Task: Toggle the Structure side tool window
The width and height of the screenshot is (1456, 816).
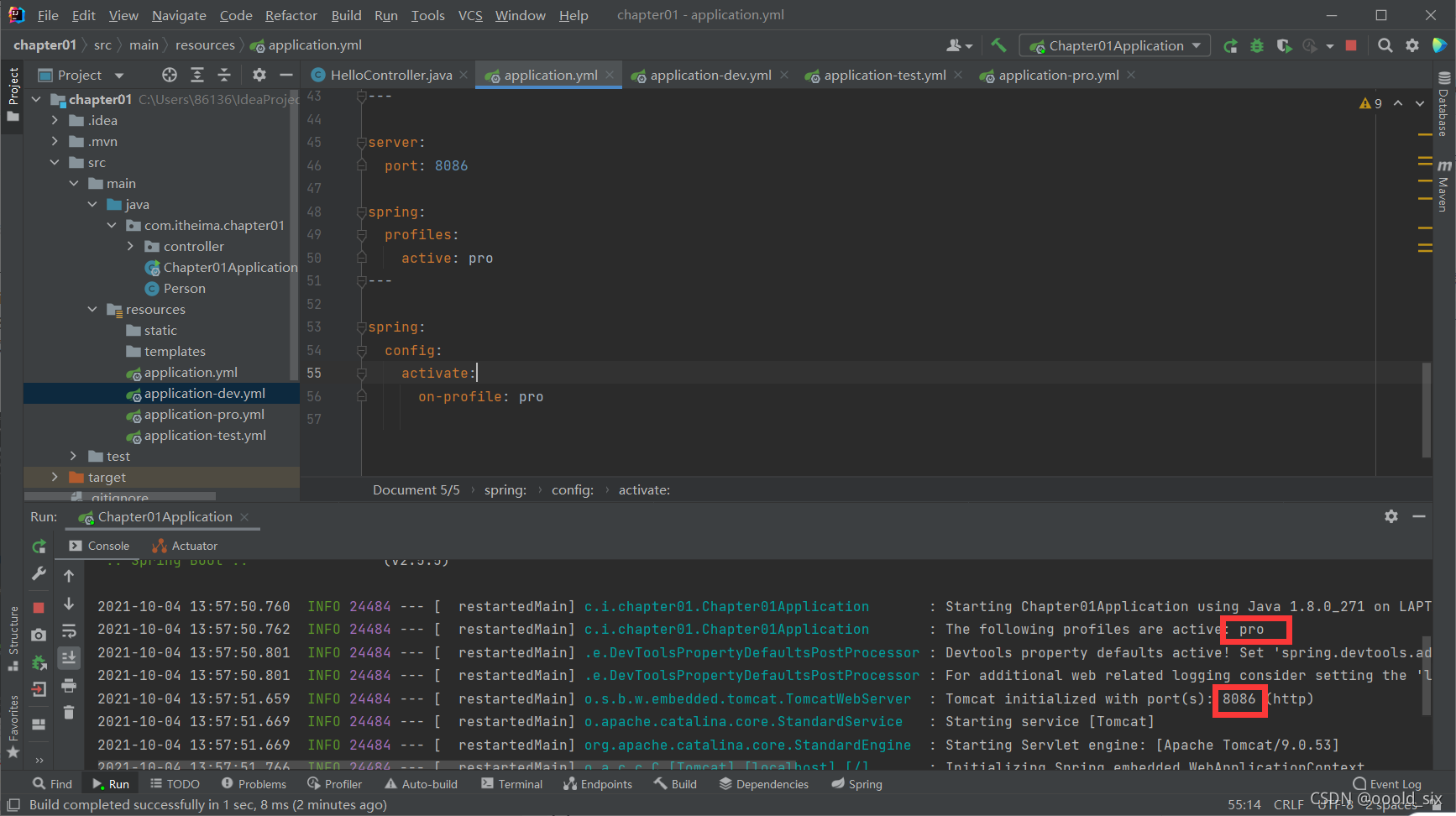Action: pos(13,638)
